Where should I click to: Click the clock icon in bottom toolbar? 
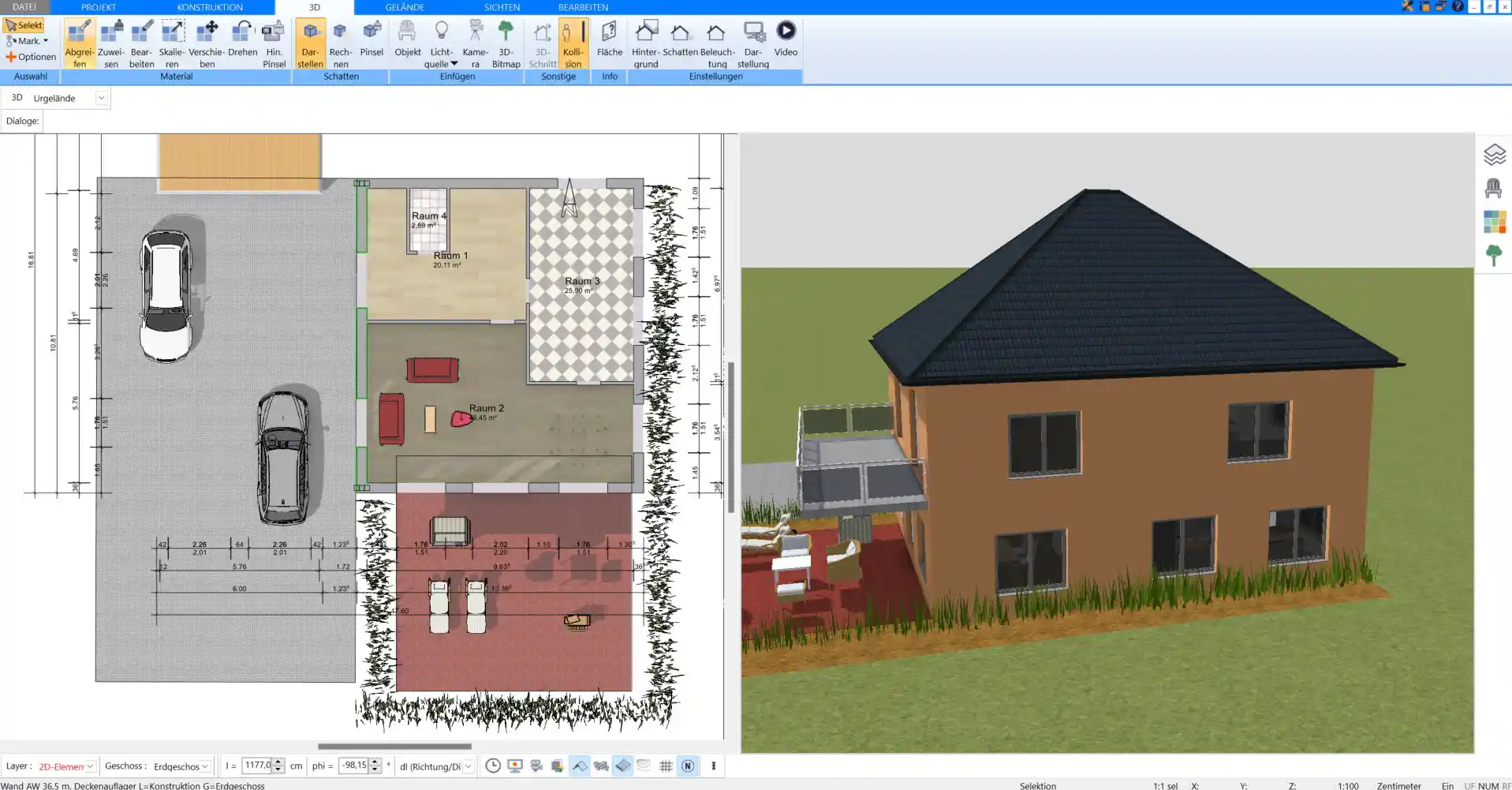pyautogui.click(x=493, y=766)
